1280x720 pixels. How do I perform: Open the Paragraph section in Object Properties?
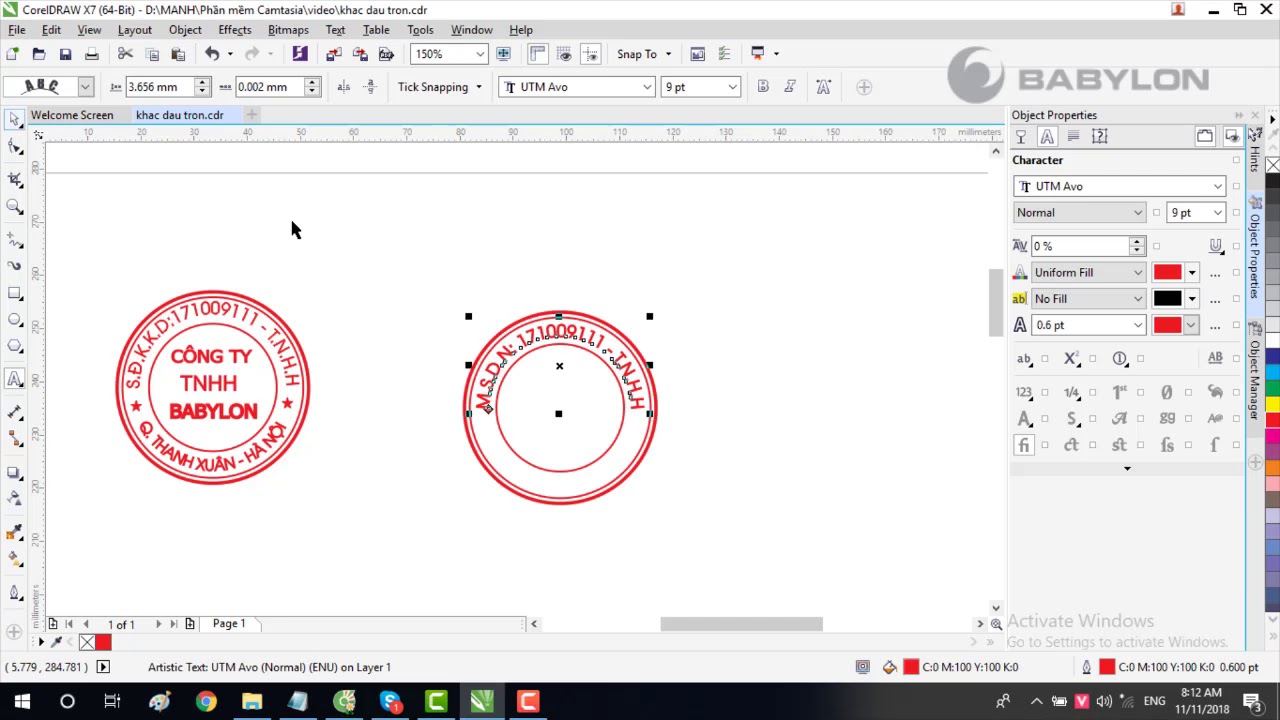coord(1073,136)
